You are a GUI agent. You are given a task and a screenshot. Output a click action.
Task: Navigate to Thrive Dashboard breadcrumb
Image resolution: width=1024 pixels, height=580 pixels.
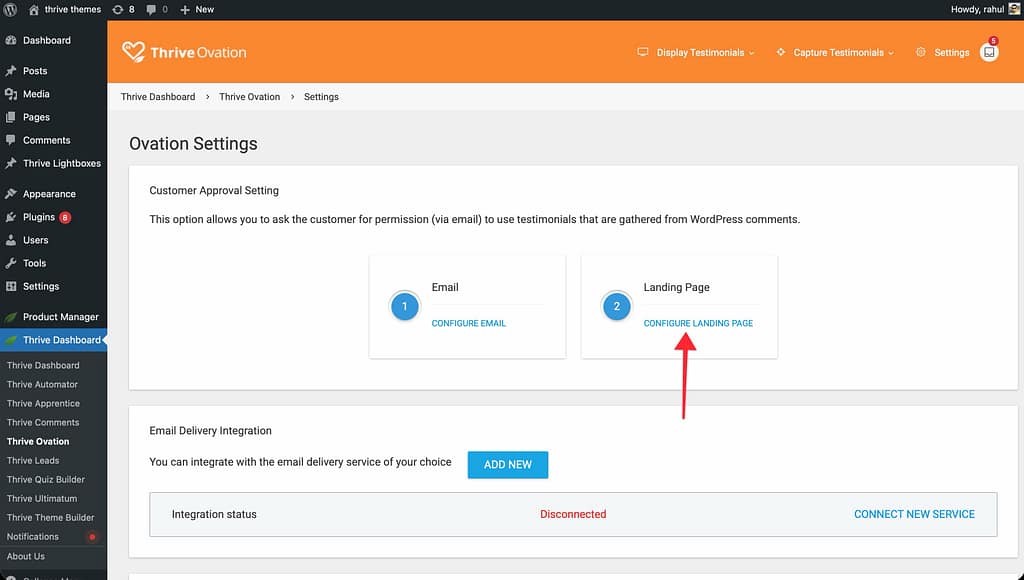pos(158,97)
